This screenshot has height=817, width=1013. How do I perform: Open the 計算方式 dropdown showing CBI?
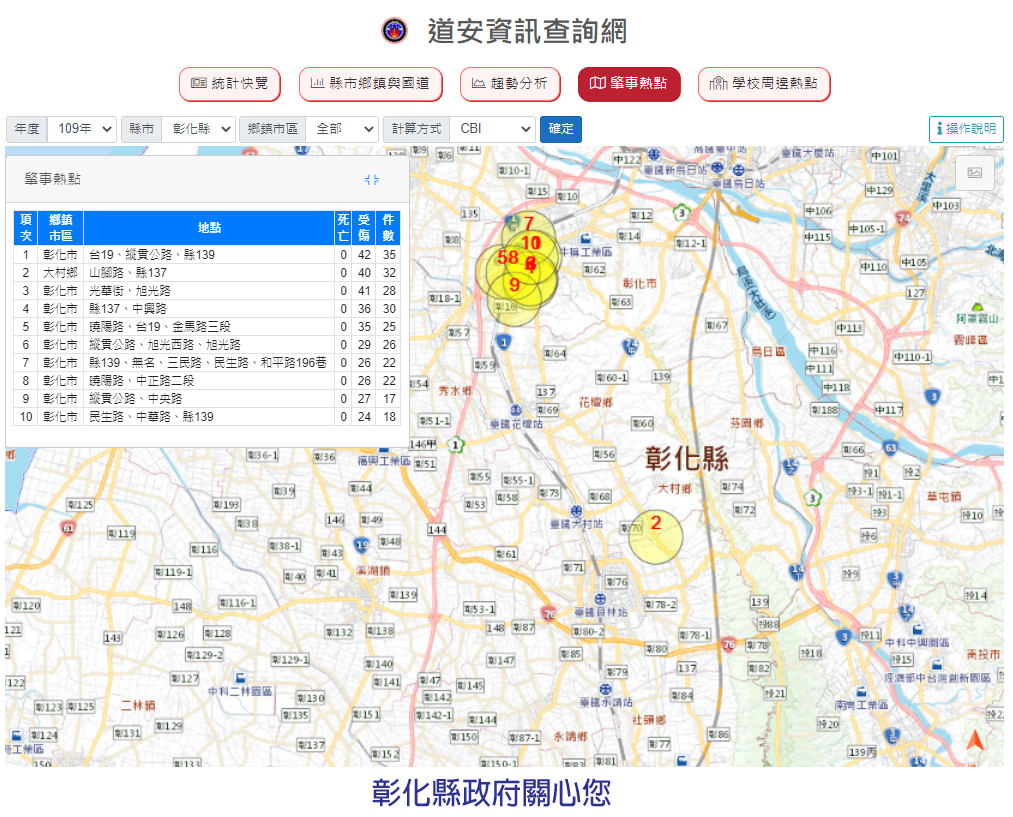492,129
